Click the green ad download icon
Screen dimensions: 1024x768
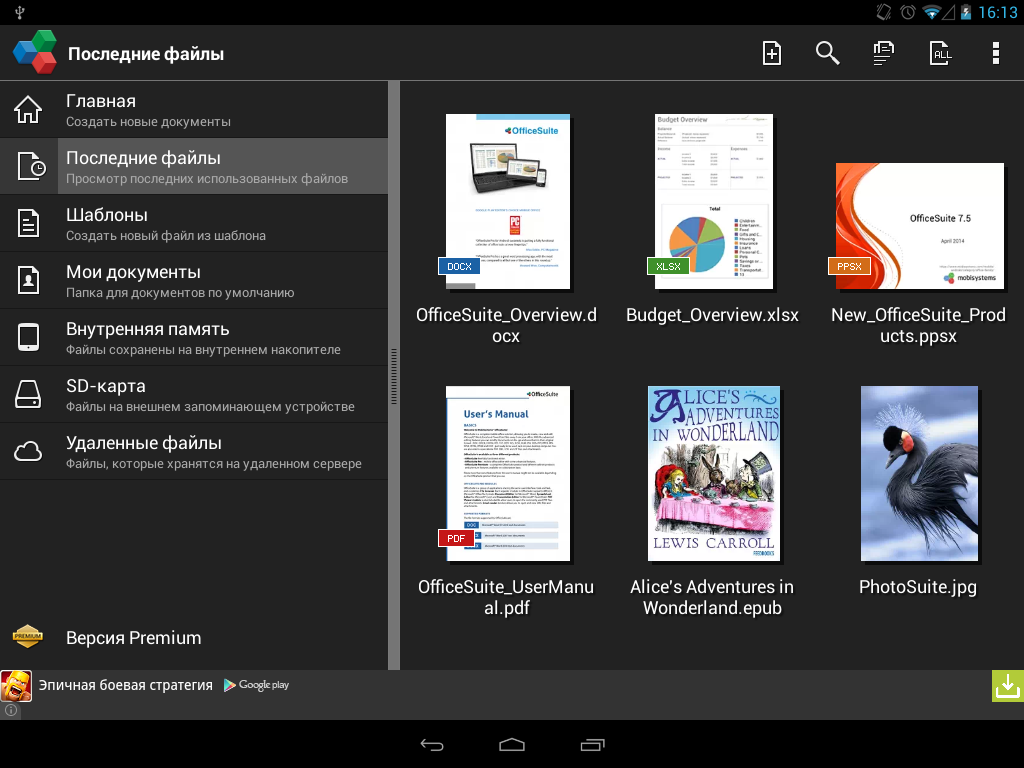(x=1007, y=686)
